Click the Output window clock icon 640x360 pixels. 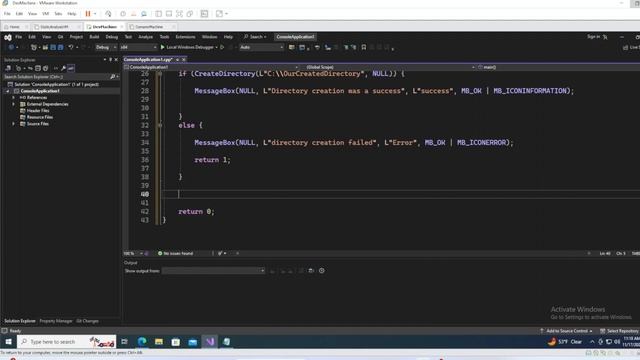(322, 271)
